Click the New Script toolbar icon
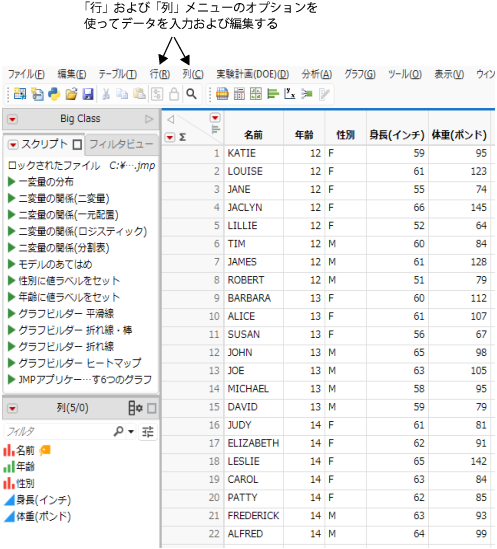Image resolution: width=497 pixels, height=549 pixels. (37, 94)
